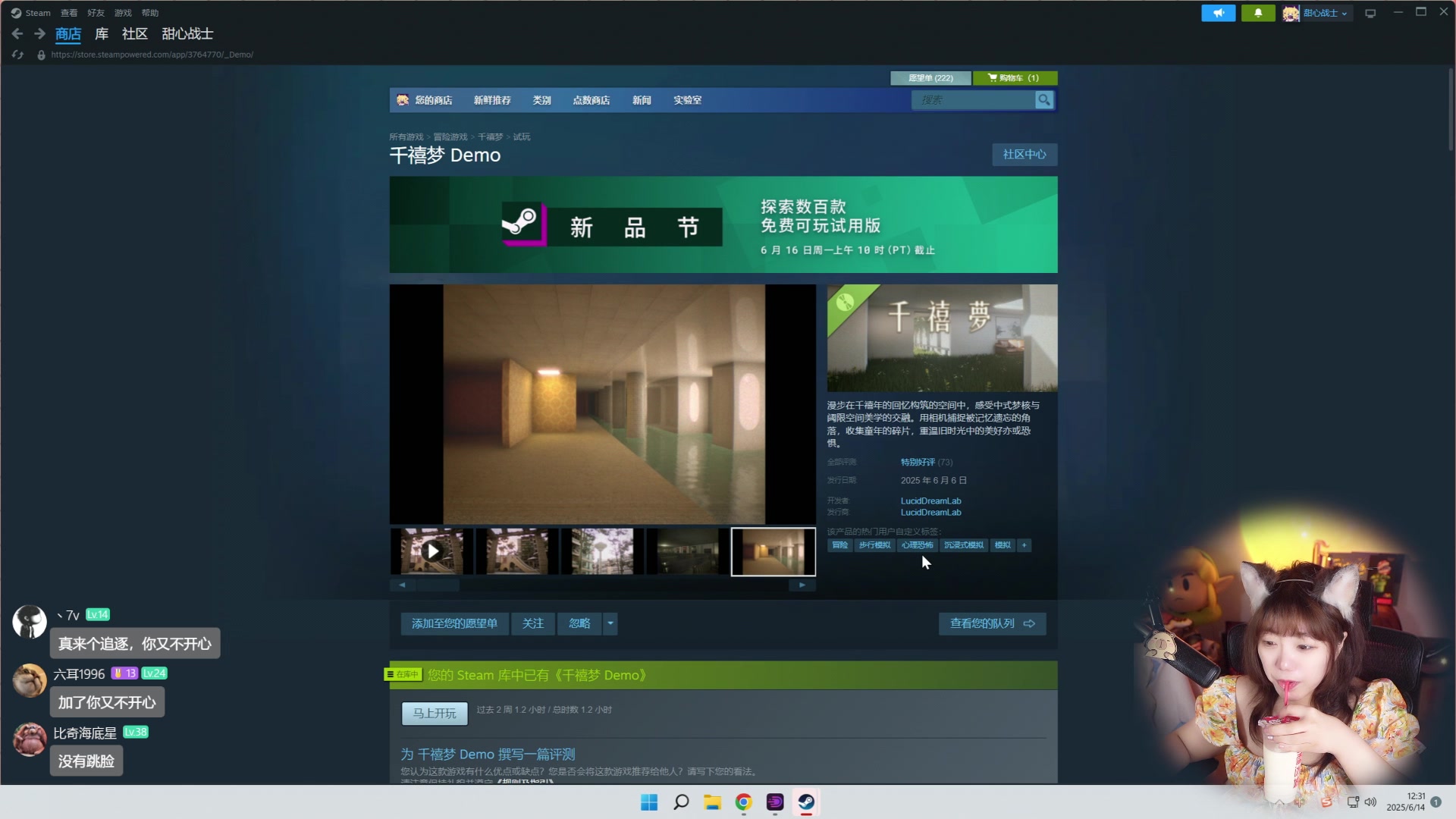Click the search magnifier button
Screen dimensions: 1456x819
[x=1044, y=100]
